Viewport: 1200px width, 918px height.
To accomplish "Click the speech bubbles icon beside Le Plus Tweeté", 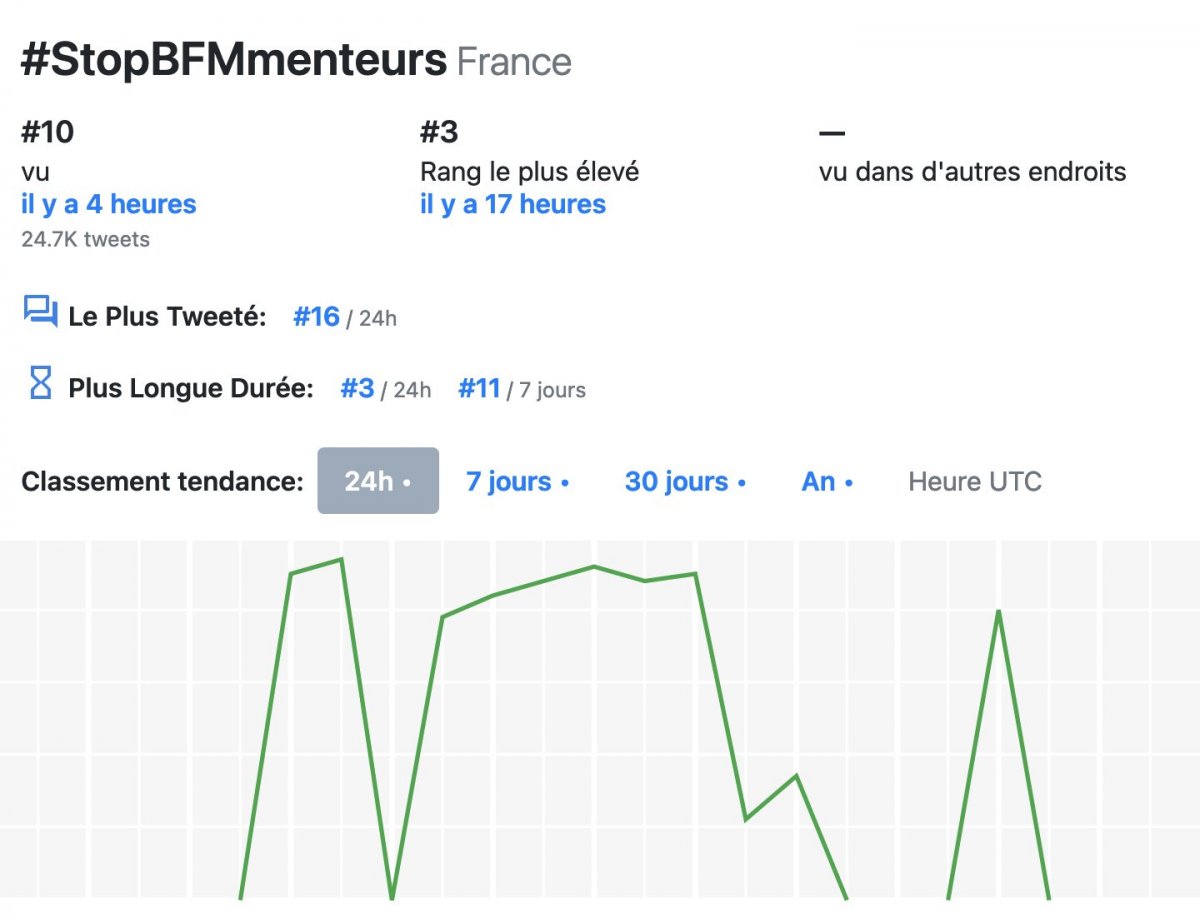I will [x=40, y=313].
